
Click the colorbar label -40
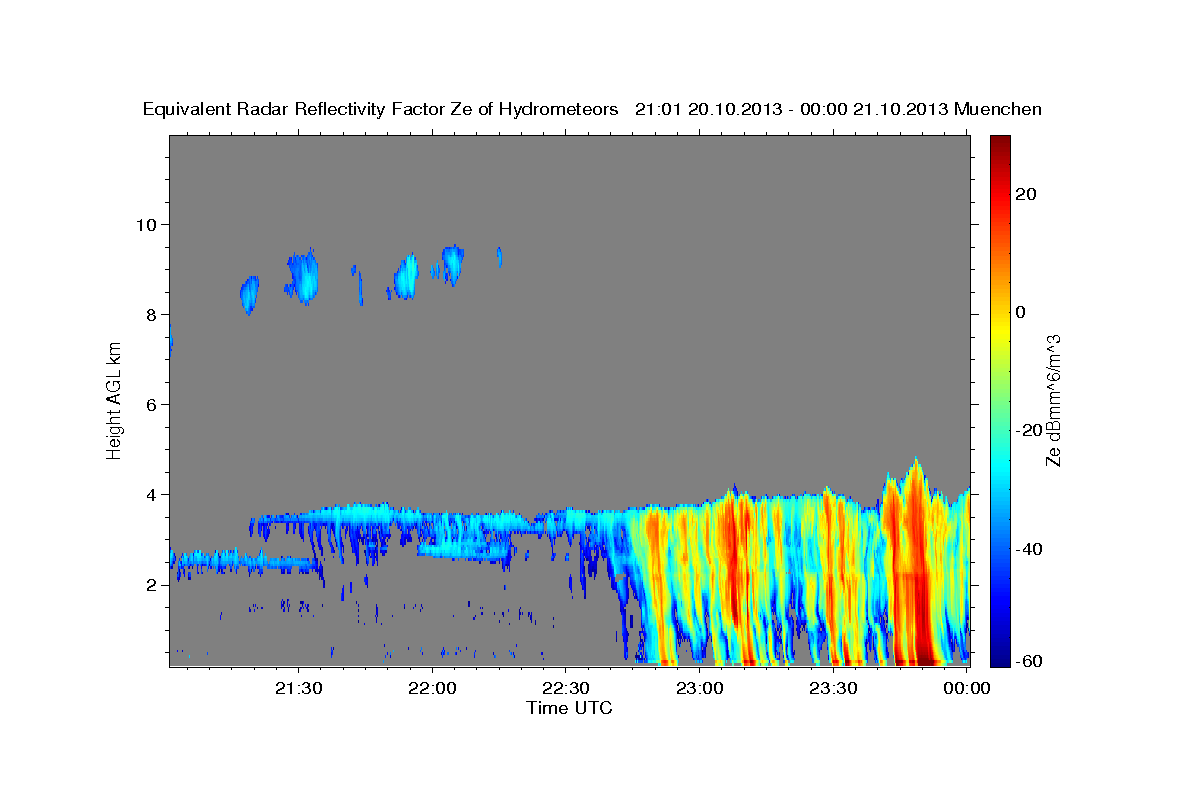[x=1029, y=548]
